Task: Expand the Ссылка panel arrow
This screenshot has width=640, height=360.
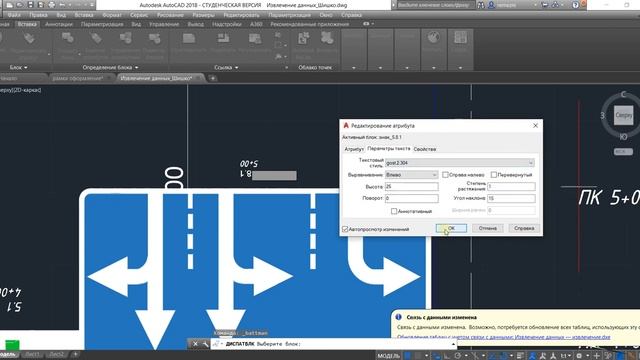Action: [x=237, y=67]
